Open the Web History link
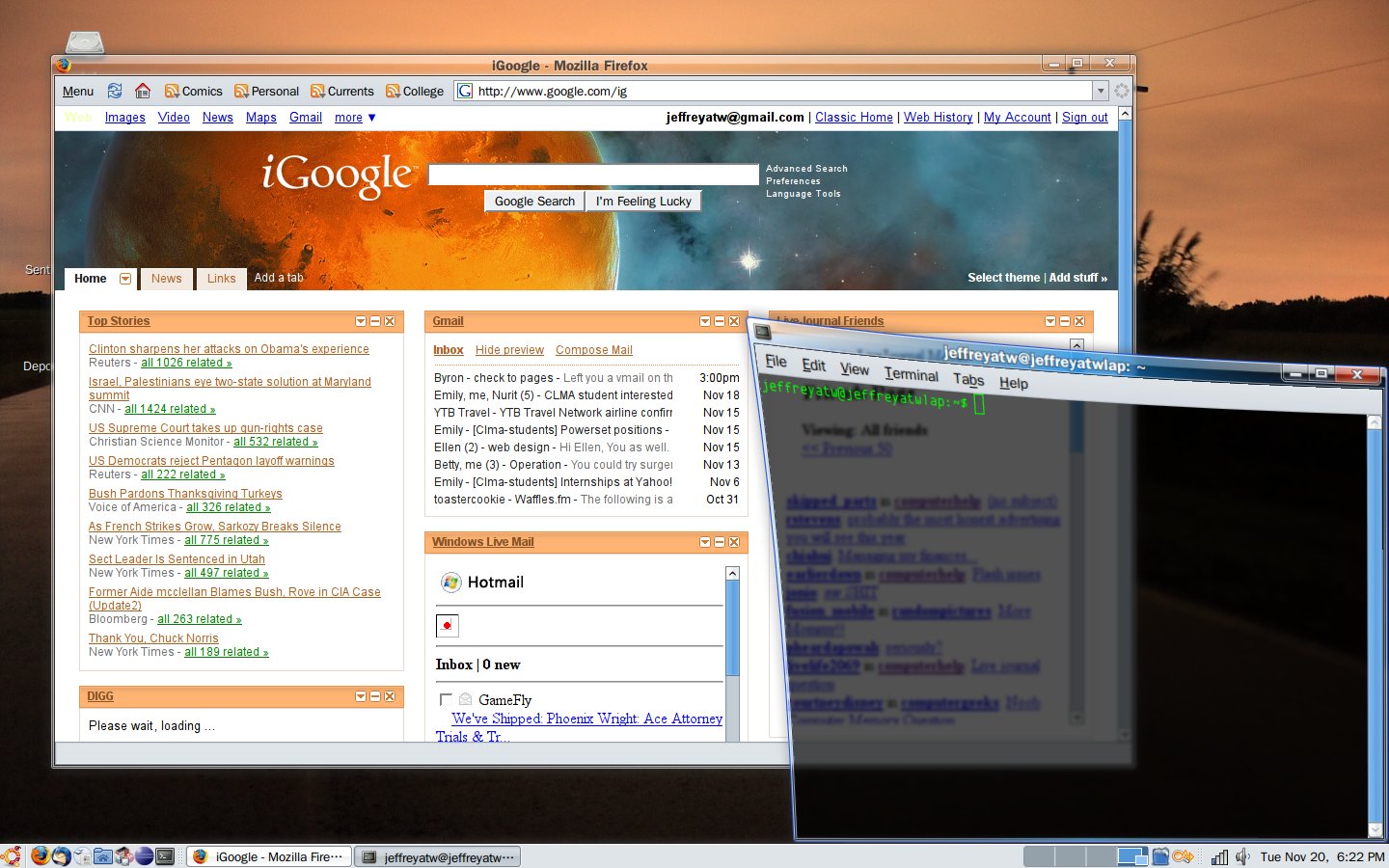The image size is (1389, 868). pos(938,118)
